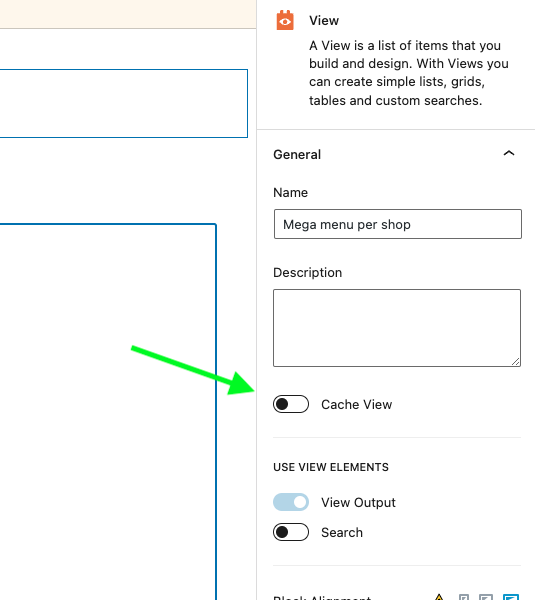
Task: Click inside the Description text area
Action: (x=397, y=328)
